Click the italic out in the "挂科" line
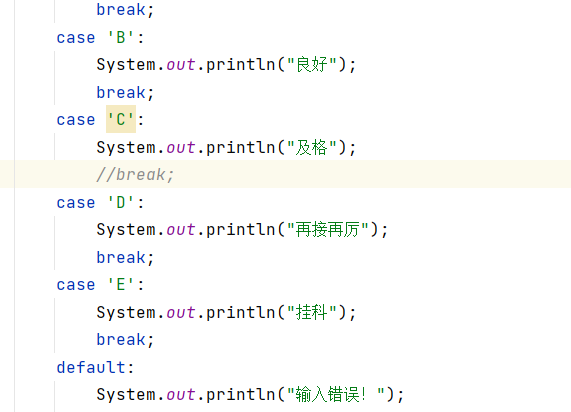Screen dimensions: 571x412 point(181,313)
